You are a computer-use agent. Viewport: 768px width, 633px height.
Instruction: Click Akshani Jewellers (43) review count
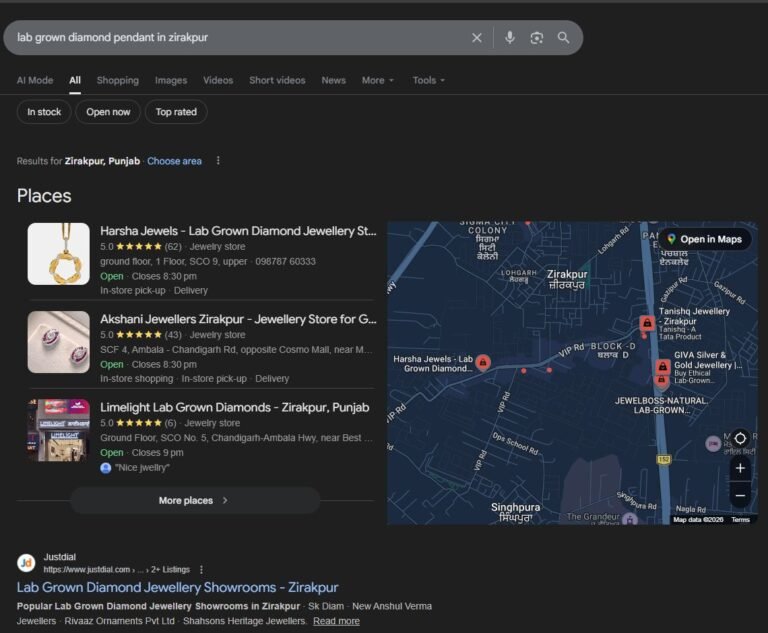click(x=173, y=335)
